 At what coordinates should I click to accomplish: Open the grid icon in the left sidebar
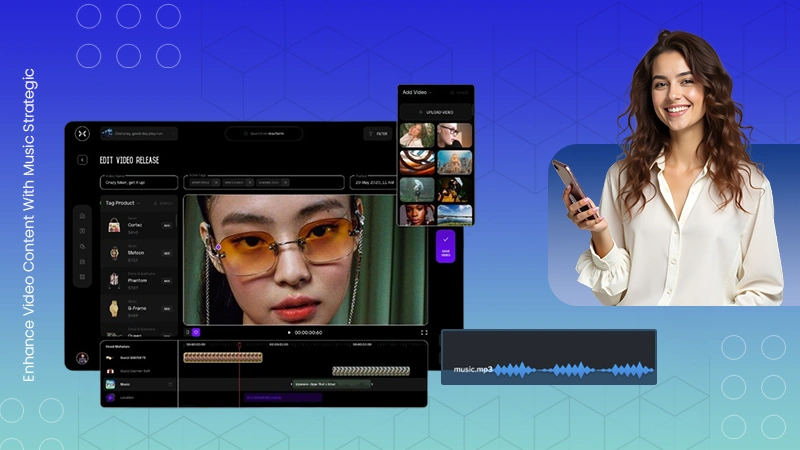tap(82, 277)
